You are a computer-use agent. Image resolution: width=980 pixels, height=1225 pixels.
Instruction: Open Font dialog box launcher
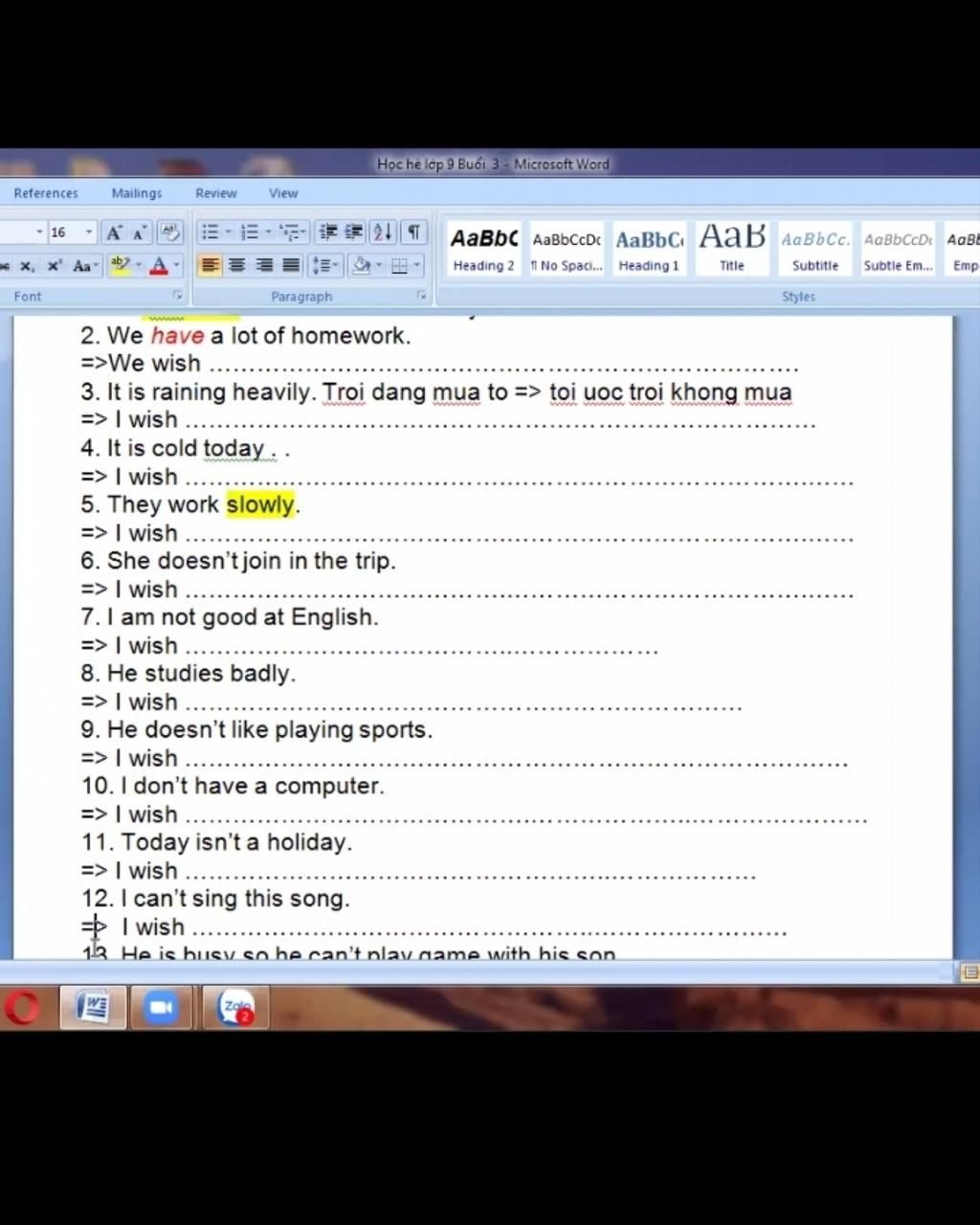point(178,297)
